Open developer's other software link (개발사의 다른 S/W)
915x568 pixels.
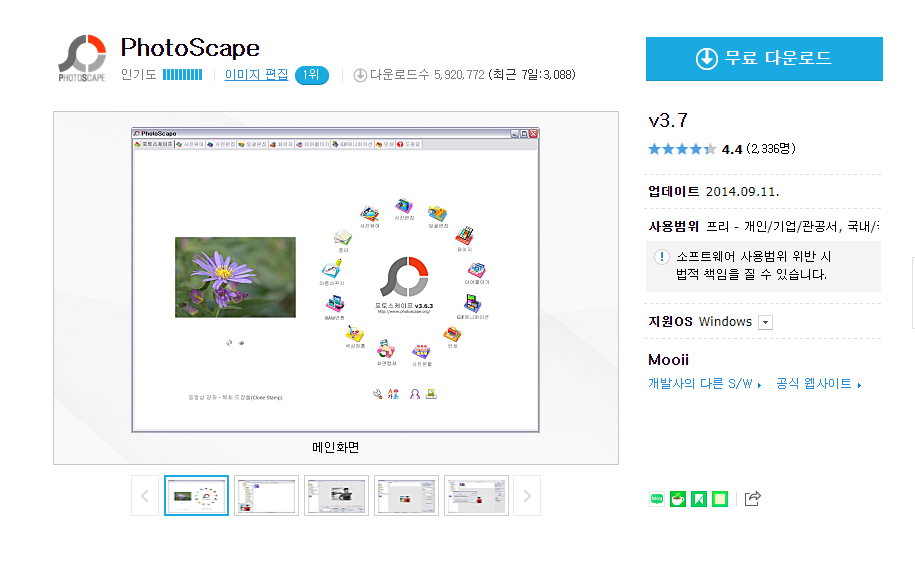tap(704, 384)
